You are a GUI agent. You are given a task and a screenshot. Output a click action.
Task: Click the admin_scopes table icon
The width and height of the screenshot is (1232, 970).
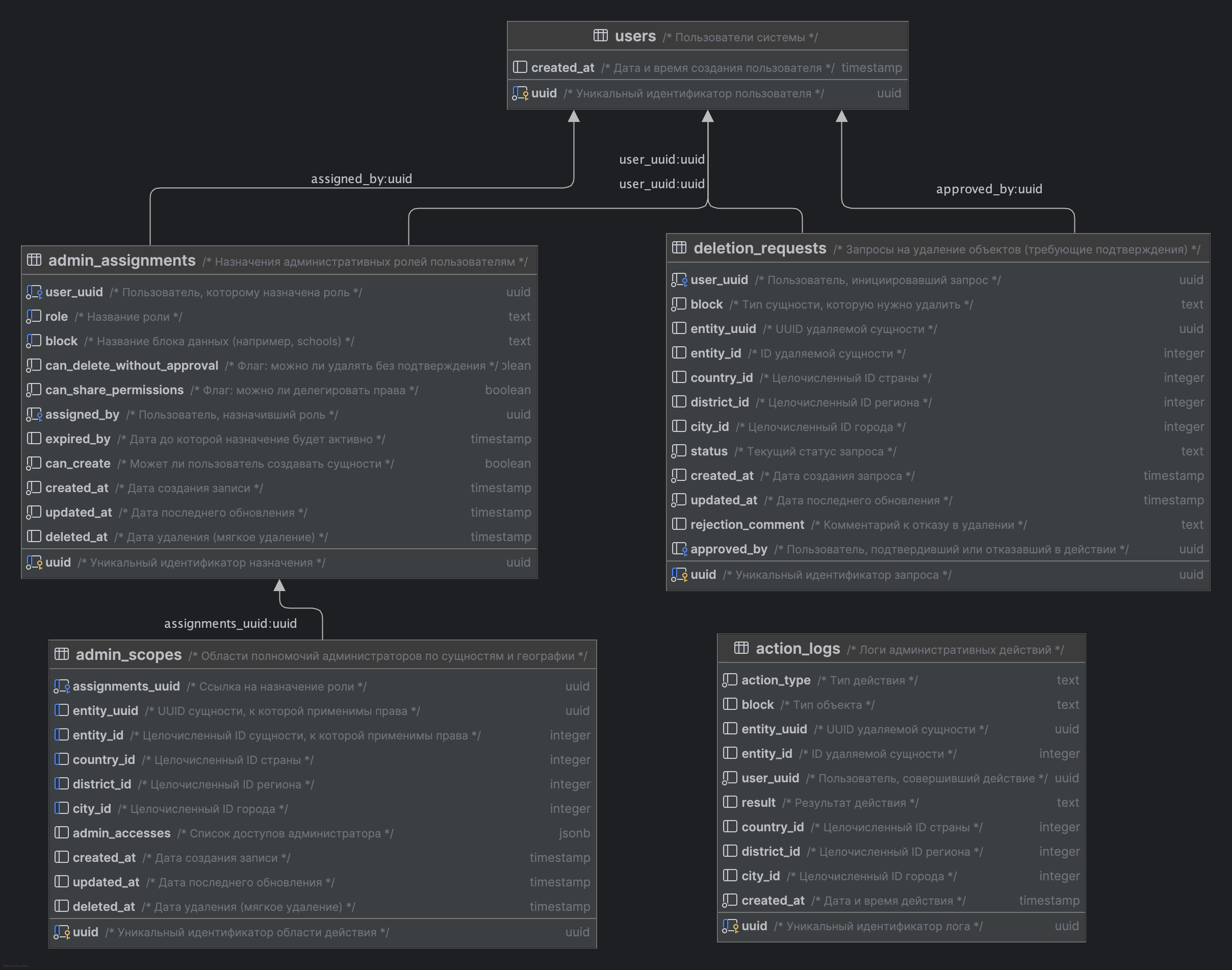pyautogui.click(x=61, y=654)
